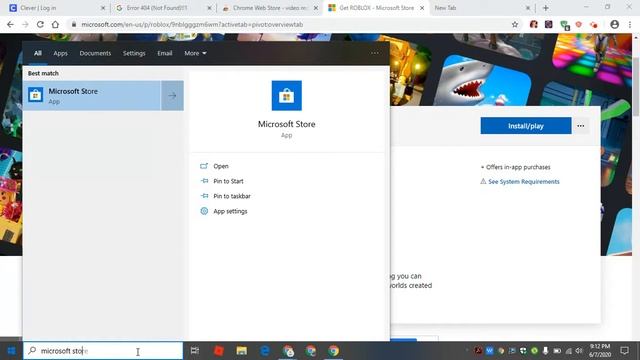Open the volume control in system tray
The width and height of the screenshot is (640, 360).
point(579,351)
